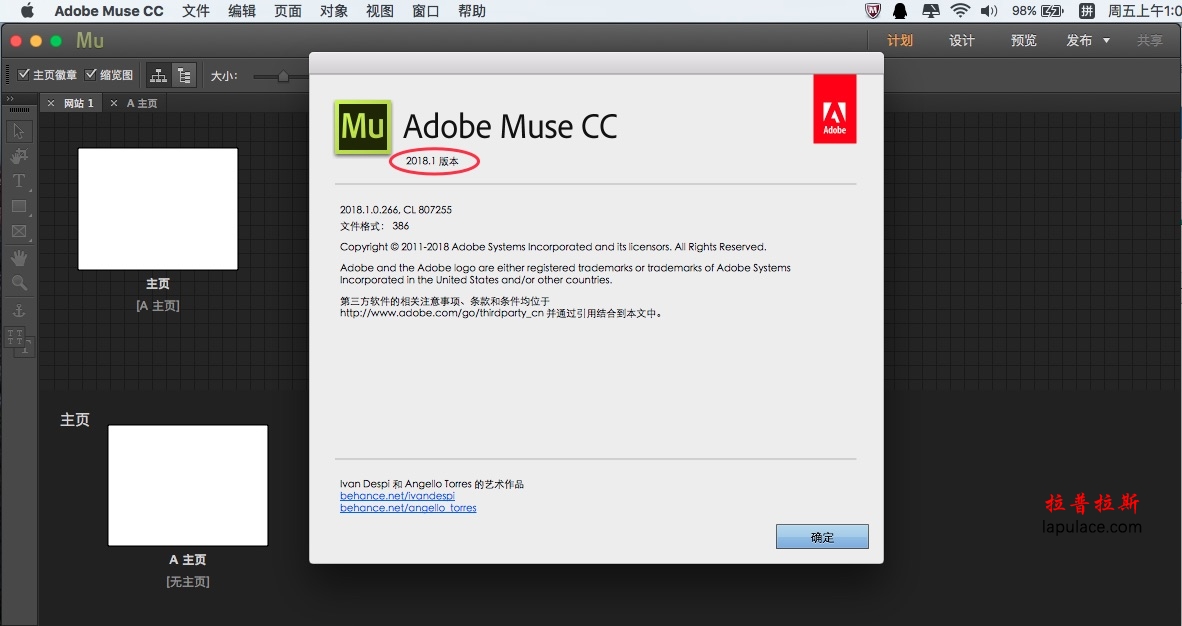Click the build number 2018.1.0.266 text
1182x626 pixels.
396,210
